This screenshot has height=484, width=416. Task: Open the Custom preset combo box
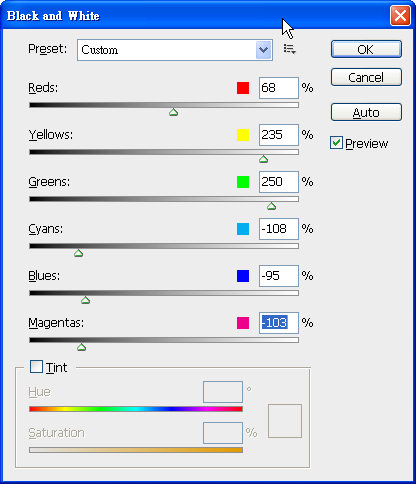[175, 50]
